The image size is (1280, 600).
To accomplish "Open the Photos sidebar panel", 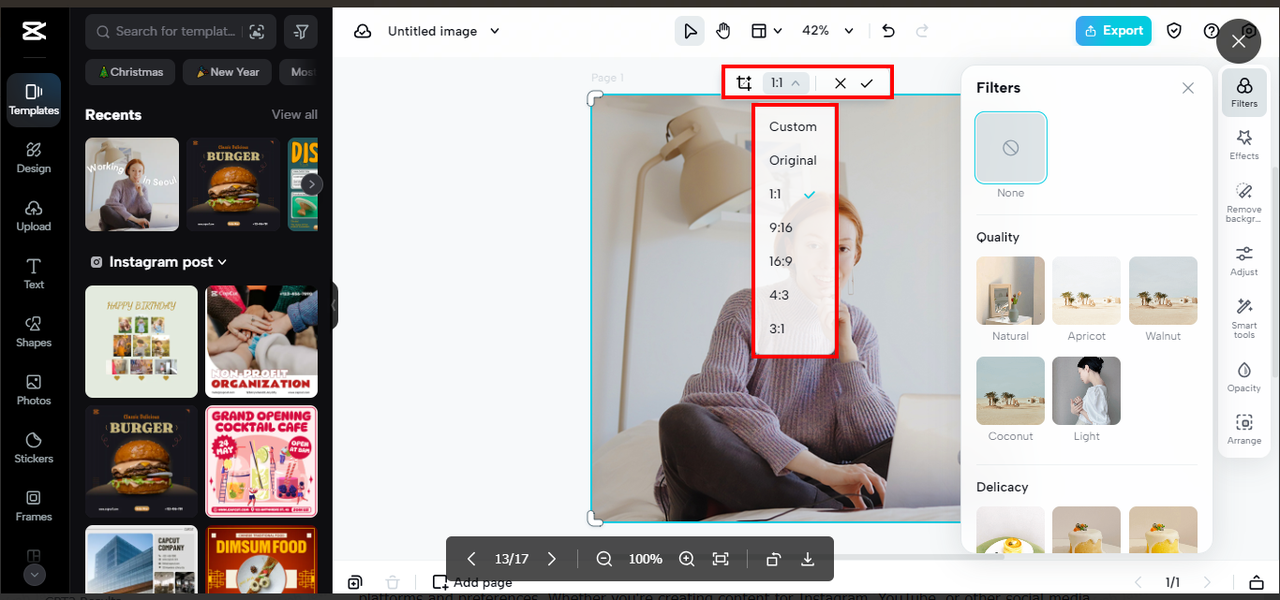I will (x=33, y=390).
